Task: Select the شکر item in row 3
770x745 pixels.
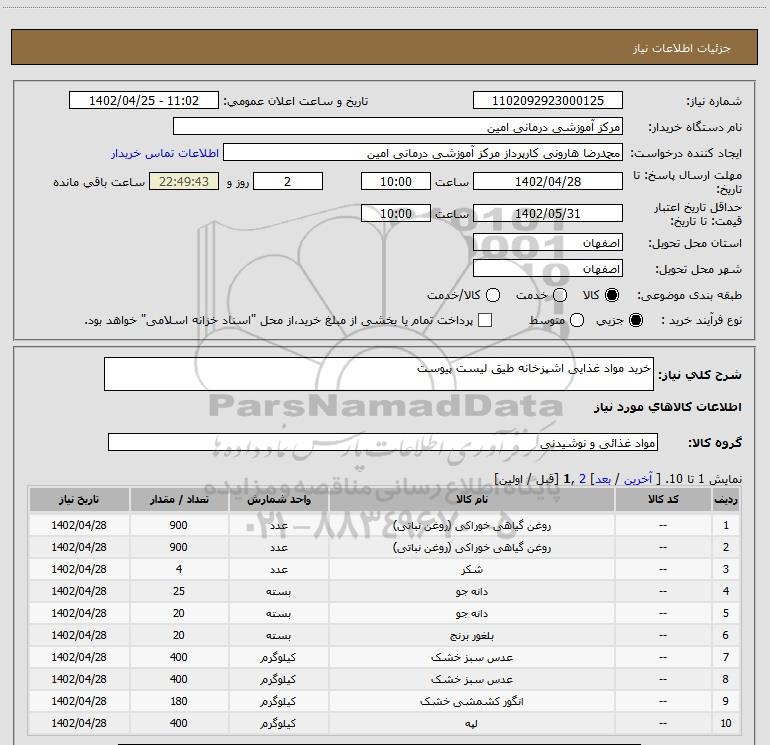Action: [472, 570]
